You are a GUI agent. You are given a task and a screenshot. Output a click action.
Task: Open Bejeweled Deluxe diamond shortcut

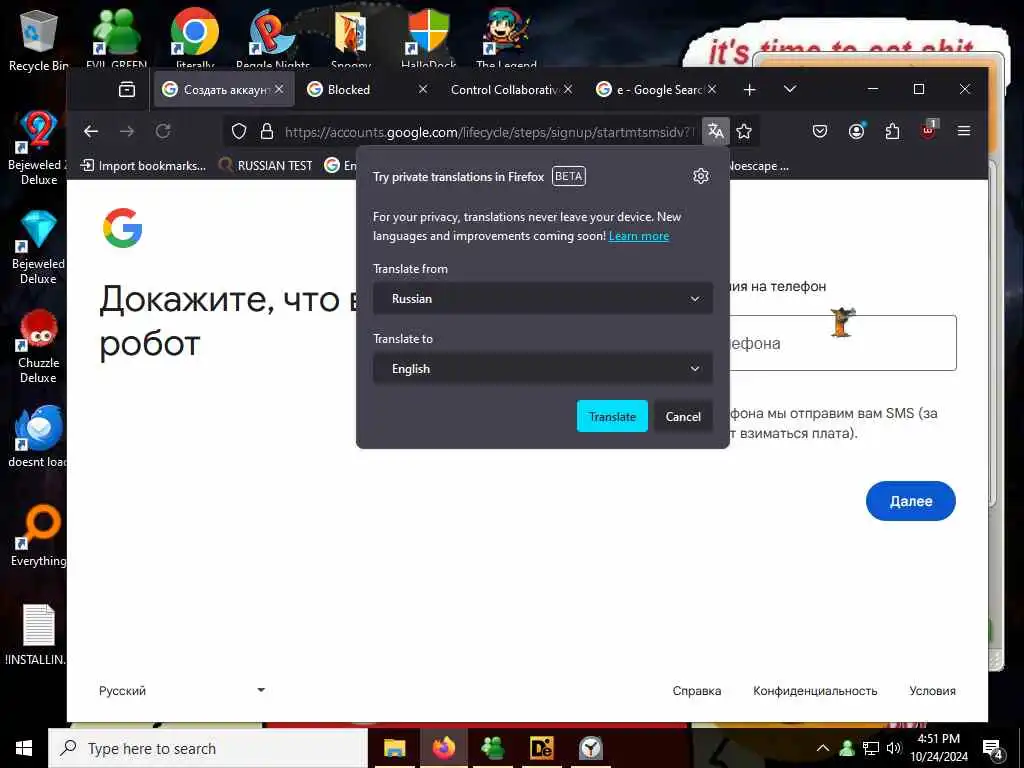[x=38, y=248]
